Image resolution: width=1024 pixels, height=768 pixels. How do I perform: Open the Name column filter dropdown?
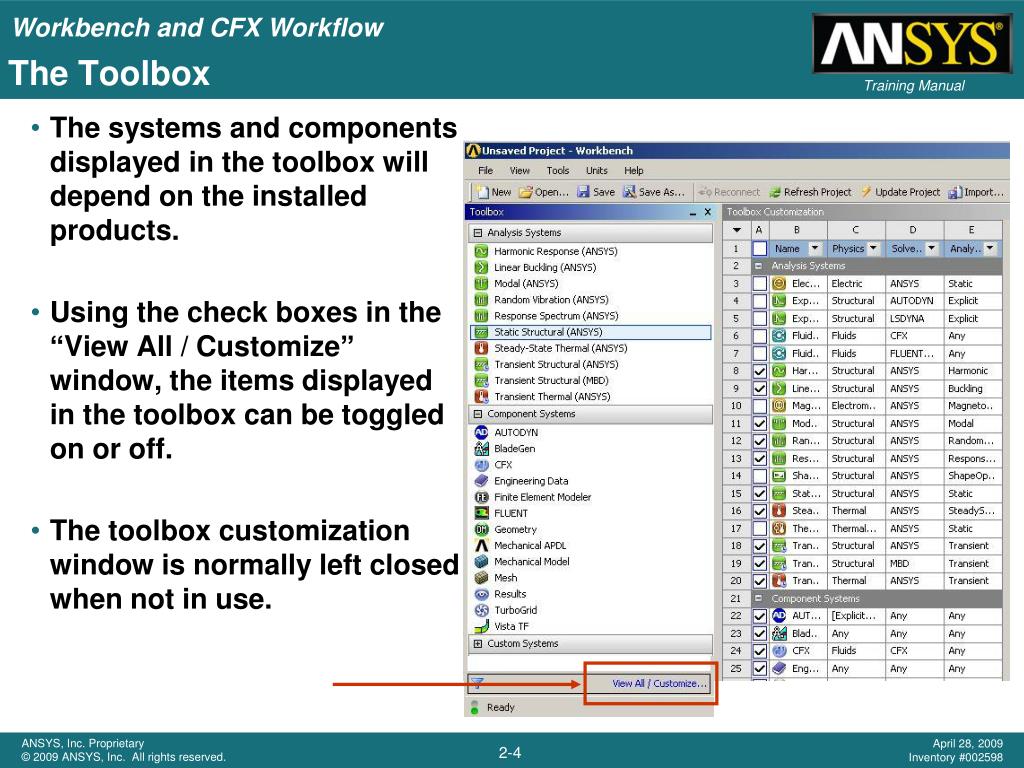[x=814, y=248]
